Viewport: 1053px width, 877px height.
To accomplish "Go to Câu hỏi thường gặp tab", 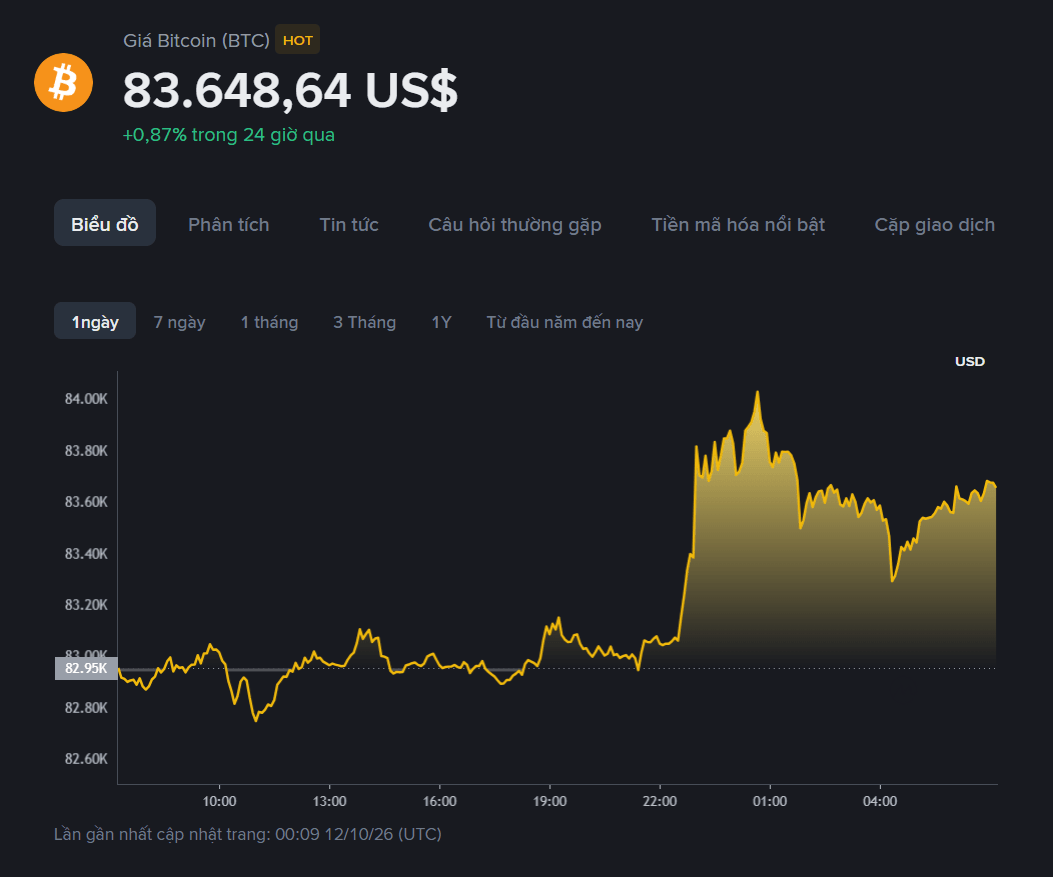I will click(x=514, y=224).
